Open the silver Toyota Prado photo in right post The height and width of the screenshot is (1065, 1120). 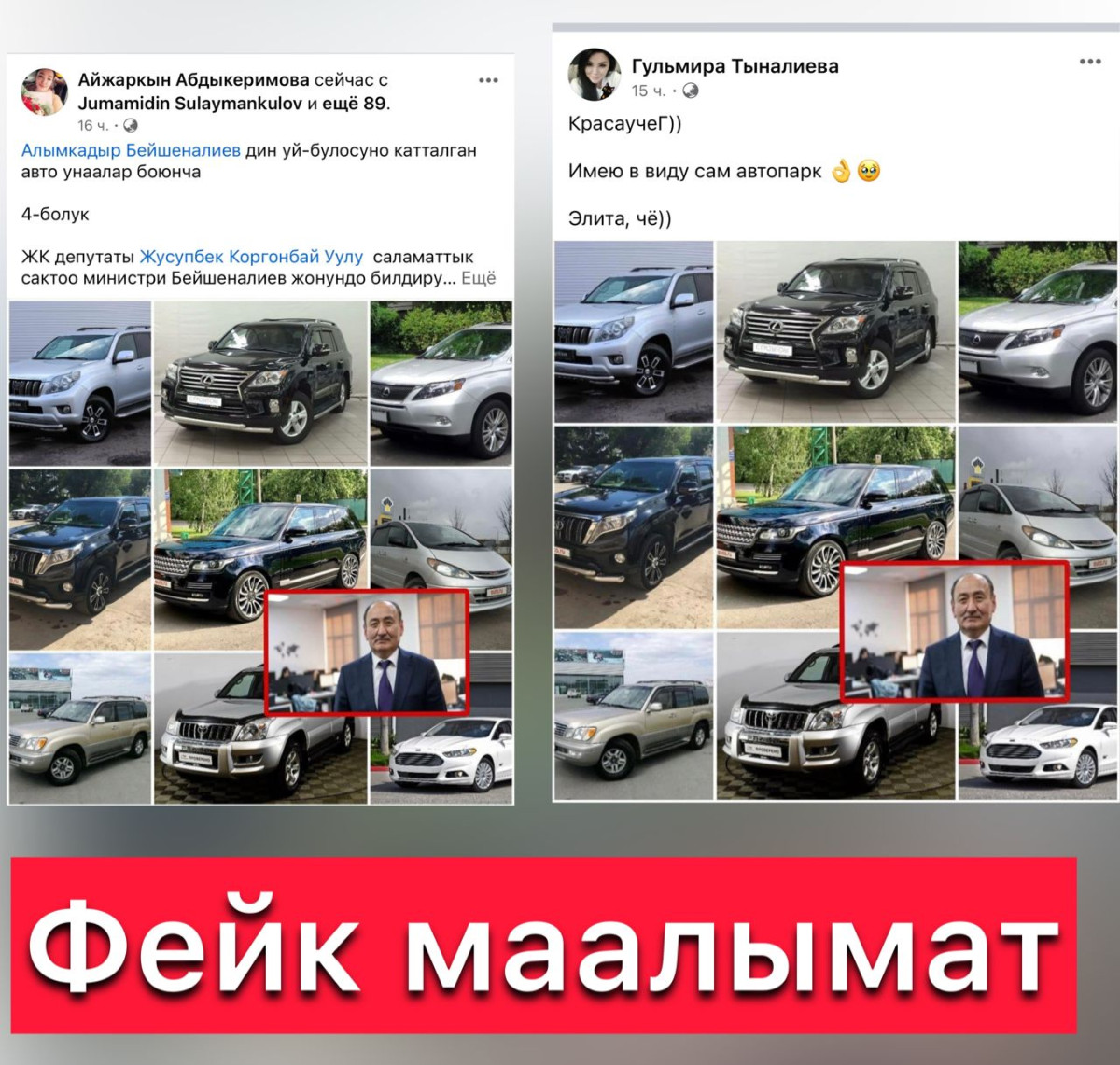click(x=634, y=331)
